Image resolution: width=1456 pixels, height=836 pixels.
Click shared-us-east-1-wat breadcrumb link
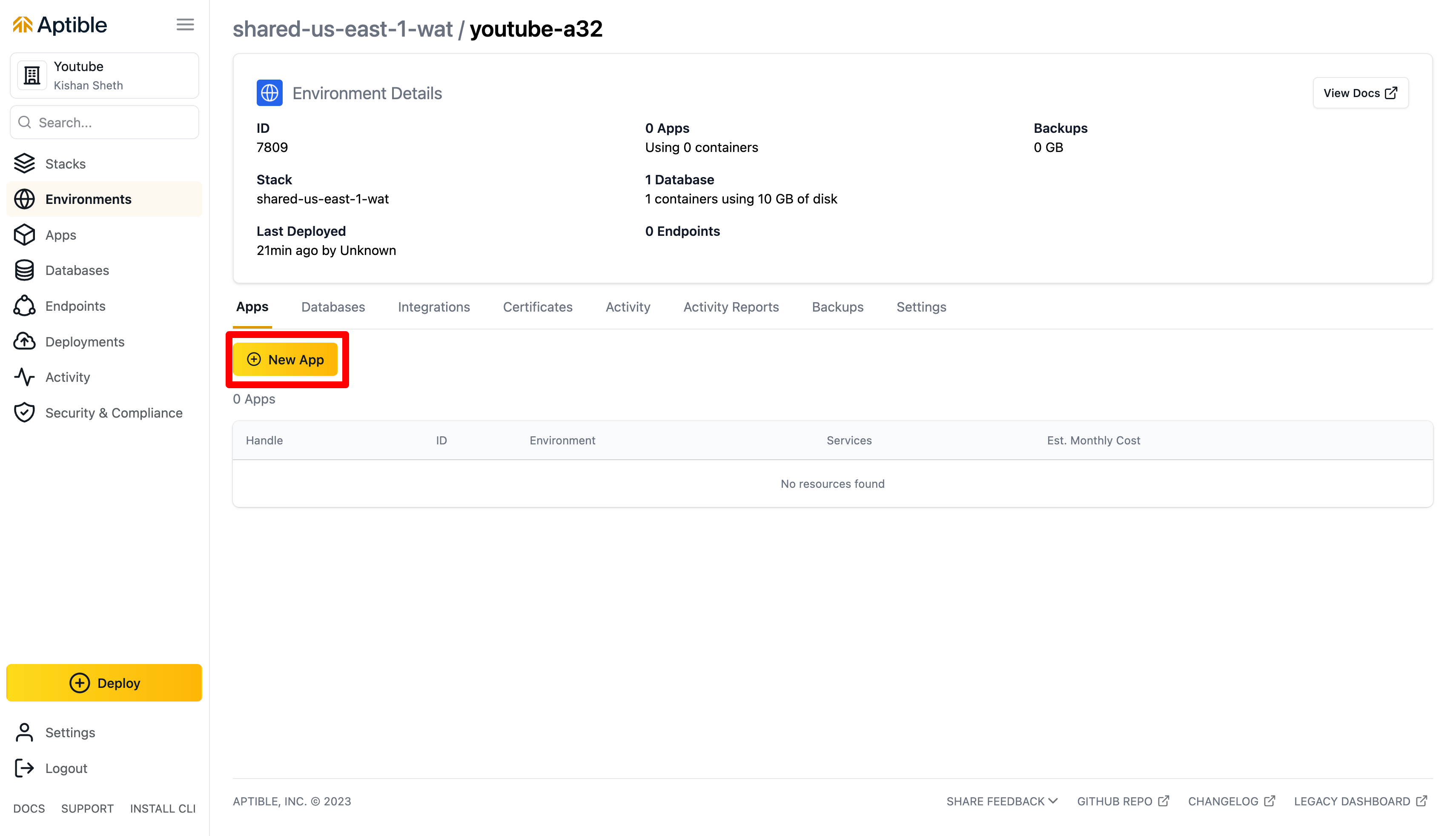[x=343, y=29]
